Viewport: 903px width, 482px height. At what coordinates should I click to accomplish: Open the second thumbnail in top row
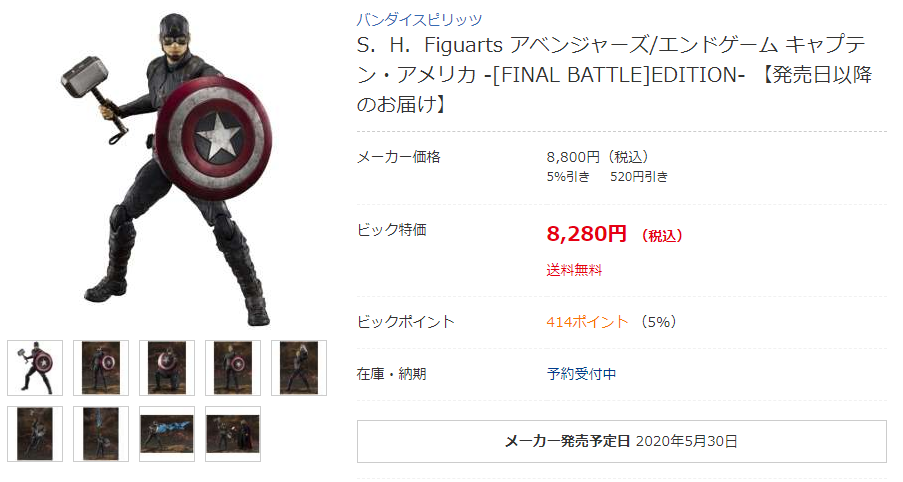(101, 367)
